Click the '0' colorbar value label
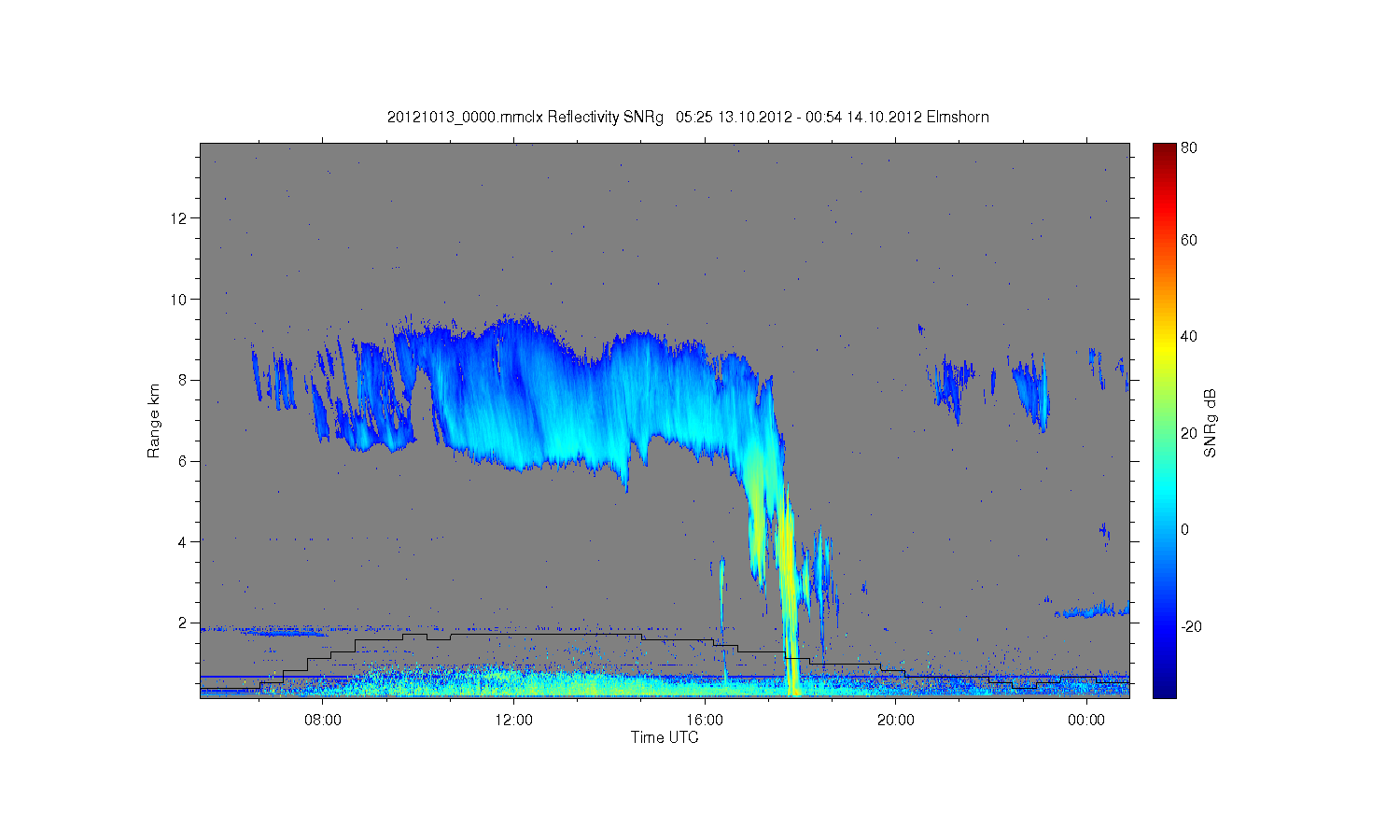The height and width of the screenshot is (840, 1400). pos(1184,529)
